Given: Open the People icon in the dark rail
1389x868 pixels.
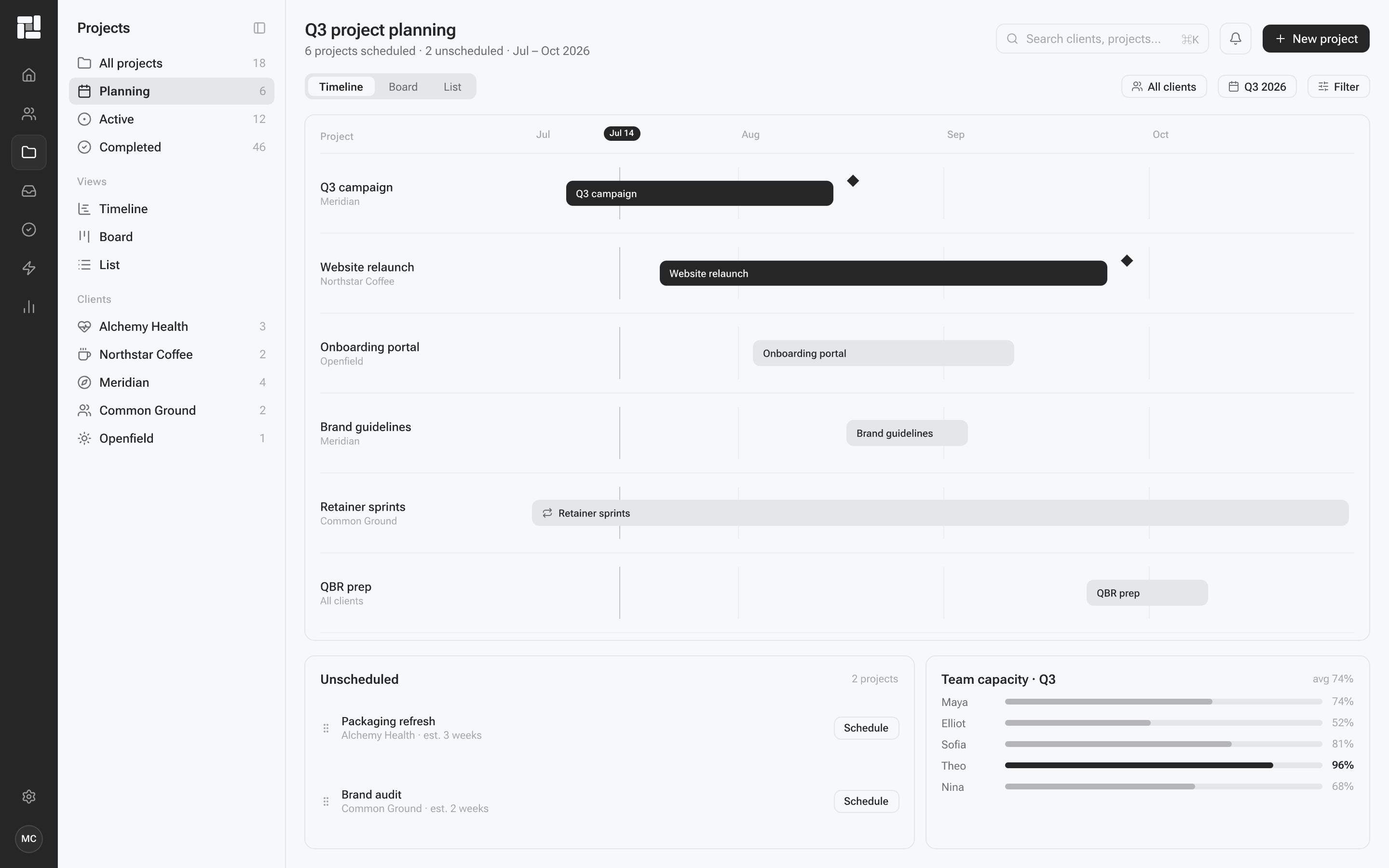Looking at the screenshot, I should (29, 114).
